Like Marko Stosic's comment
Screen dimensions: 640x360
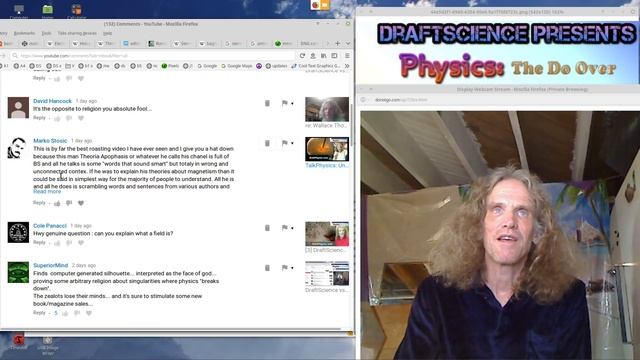57,203
